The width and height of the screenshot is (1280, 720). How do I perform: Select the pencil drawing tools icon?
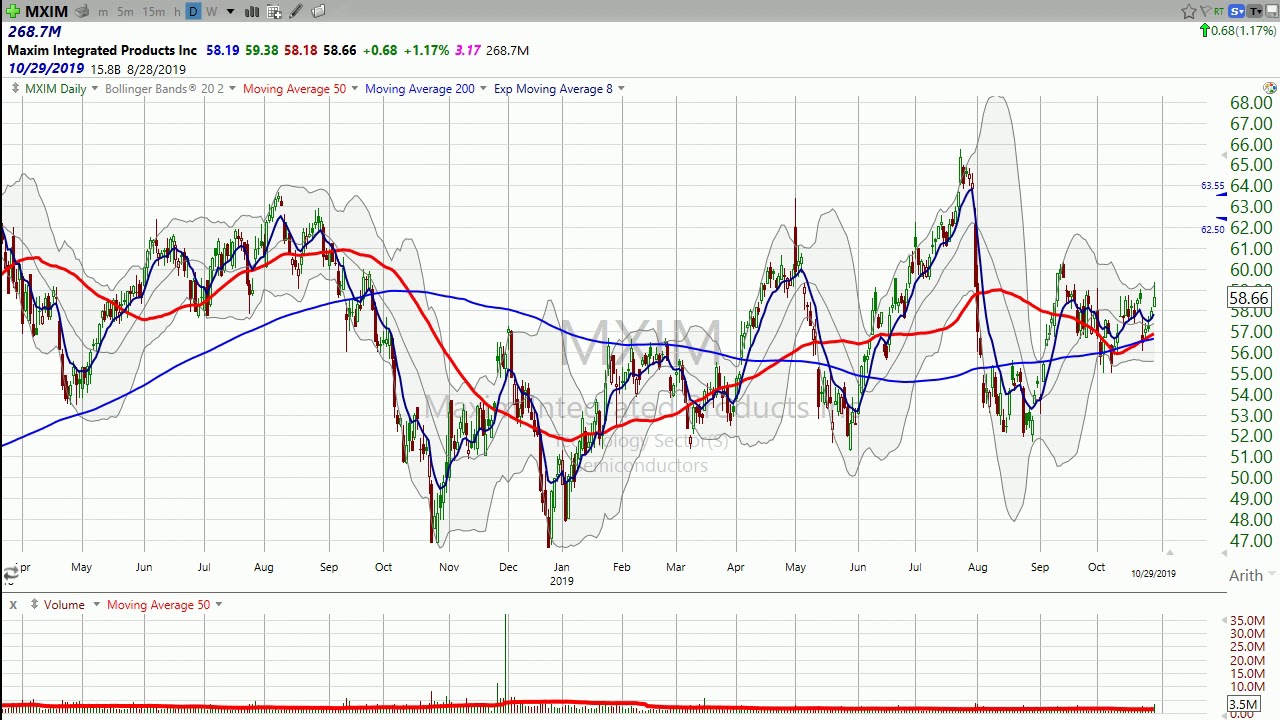pos(296,11)
